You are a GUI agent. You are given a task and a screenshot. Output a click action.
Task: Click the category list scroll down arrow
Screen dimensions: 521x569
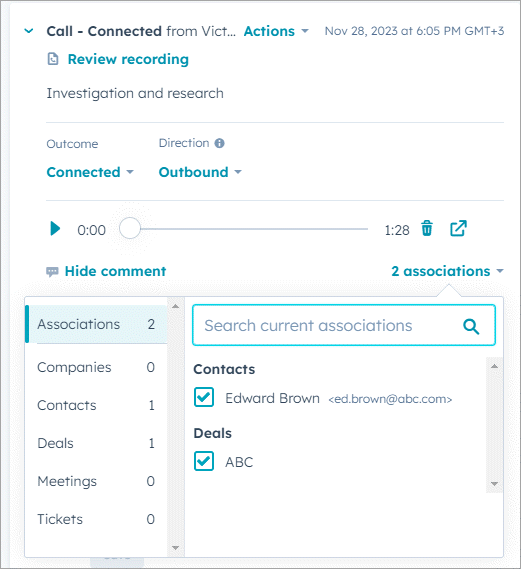point(176,548)
